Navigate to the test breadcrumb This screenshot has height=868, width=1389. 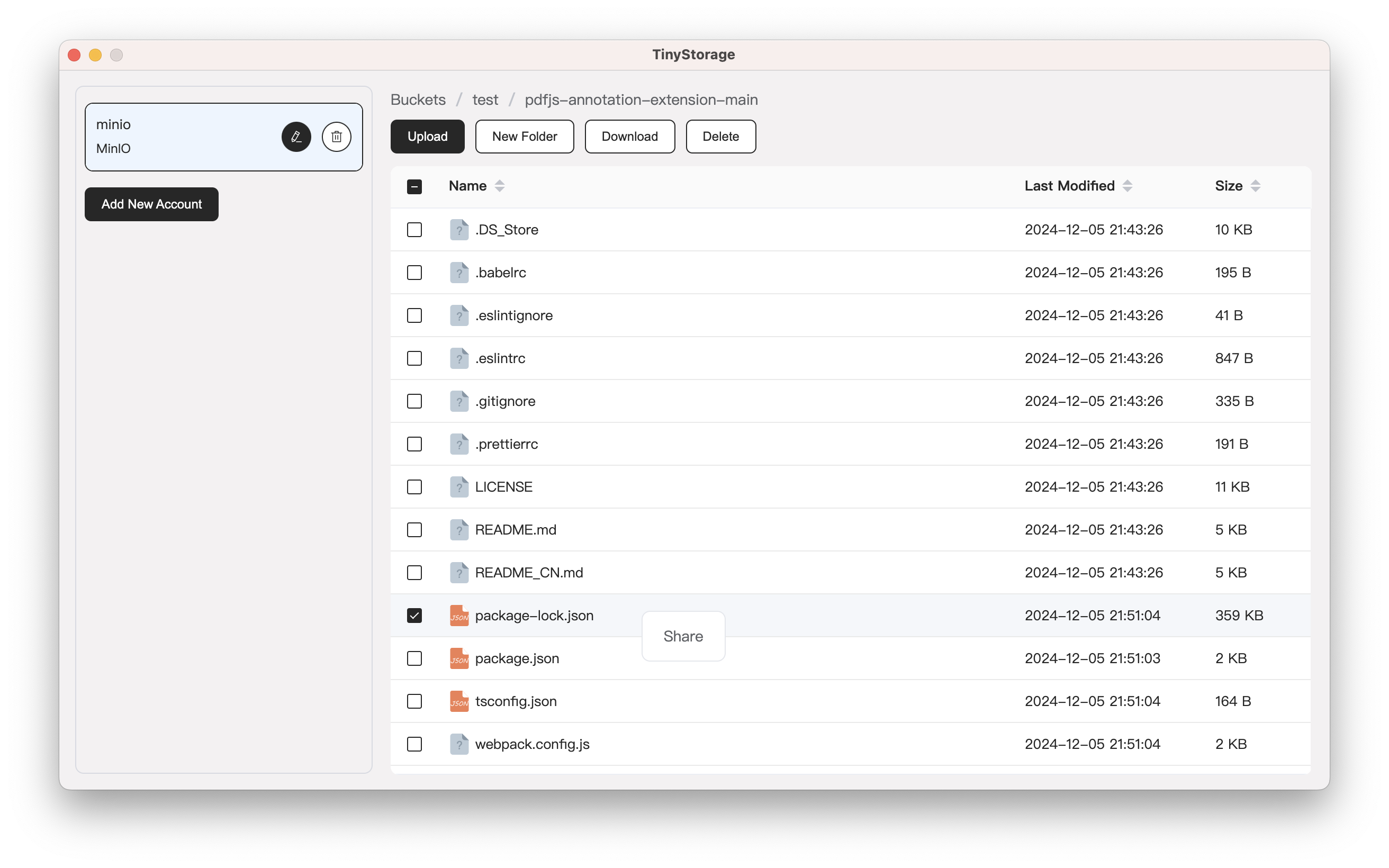pyautogui.click(x=485, y=100)
